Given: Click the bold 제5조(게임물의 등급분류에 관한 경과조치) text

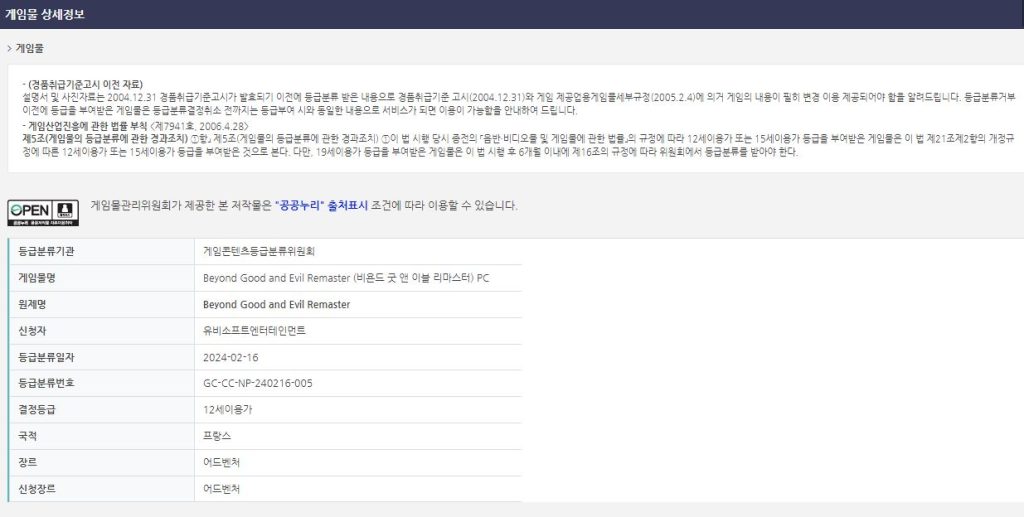Looking at the screenshot, I should point(105,138).
